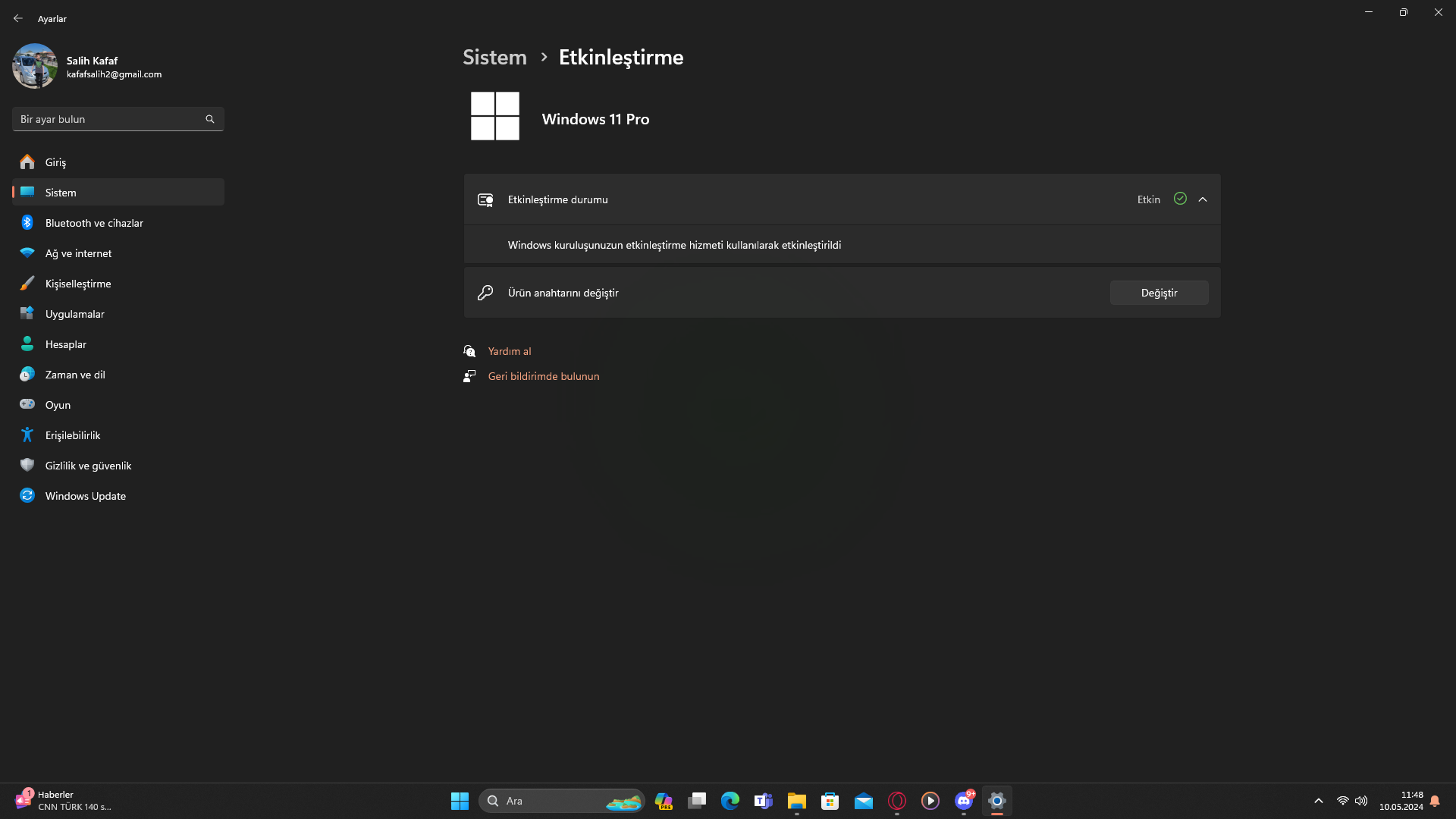
Task: Open Erişilebilirlik settings
Action: pos(73,435)
